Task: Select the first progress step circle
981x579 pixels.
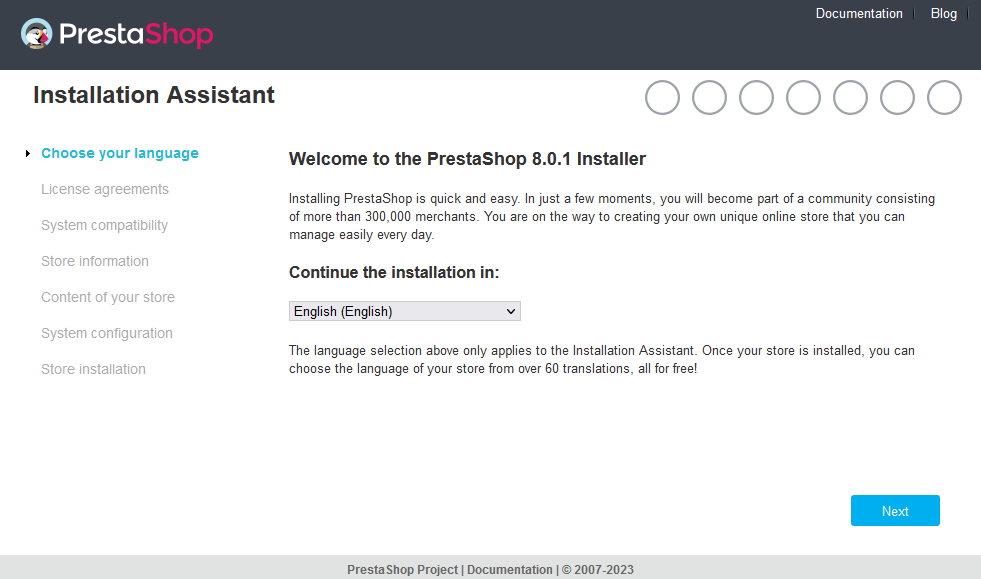Action: click(x=662, y=97)
